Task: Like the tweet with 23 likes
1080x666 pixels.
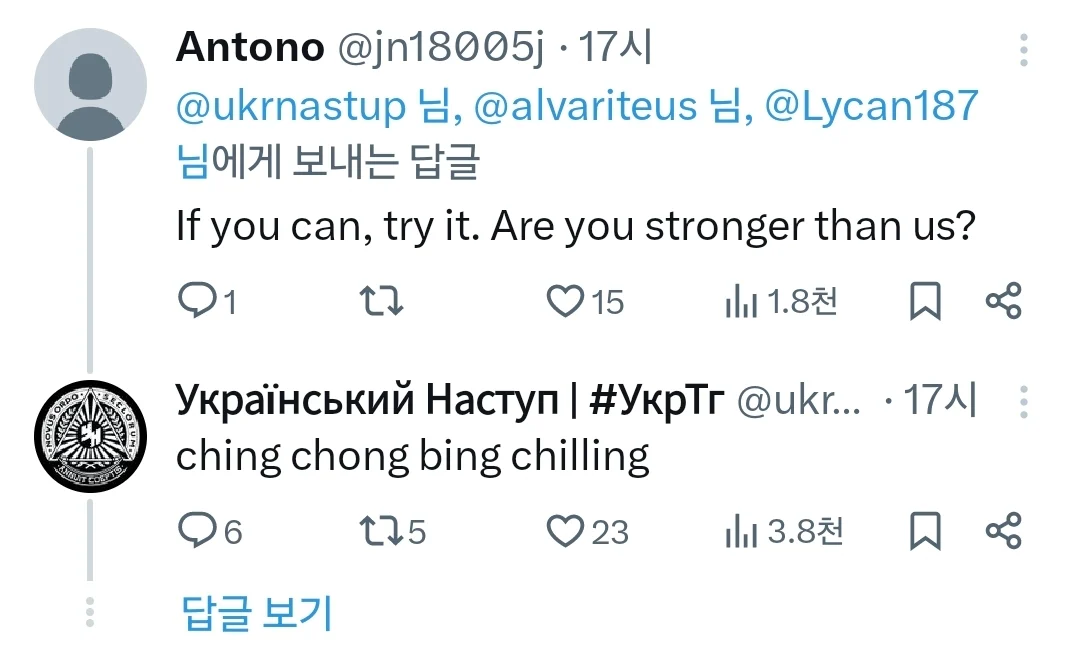Action: (587, 531)
